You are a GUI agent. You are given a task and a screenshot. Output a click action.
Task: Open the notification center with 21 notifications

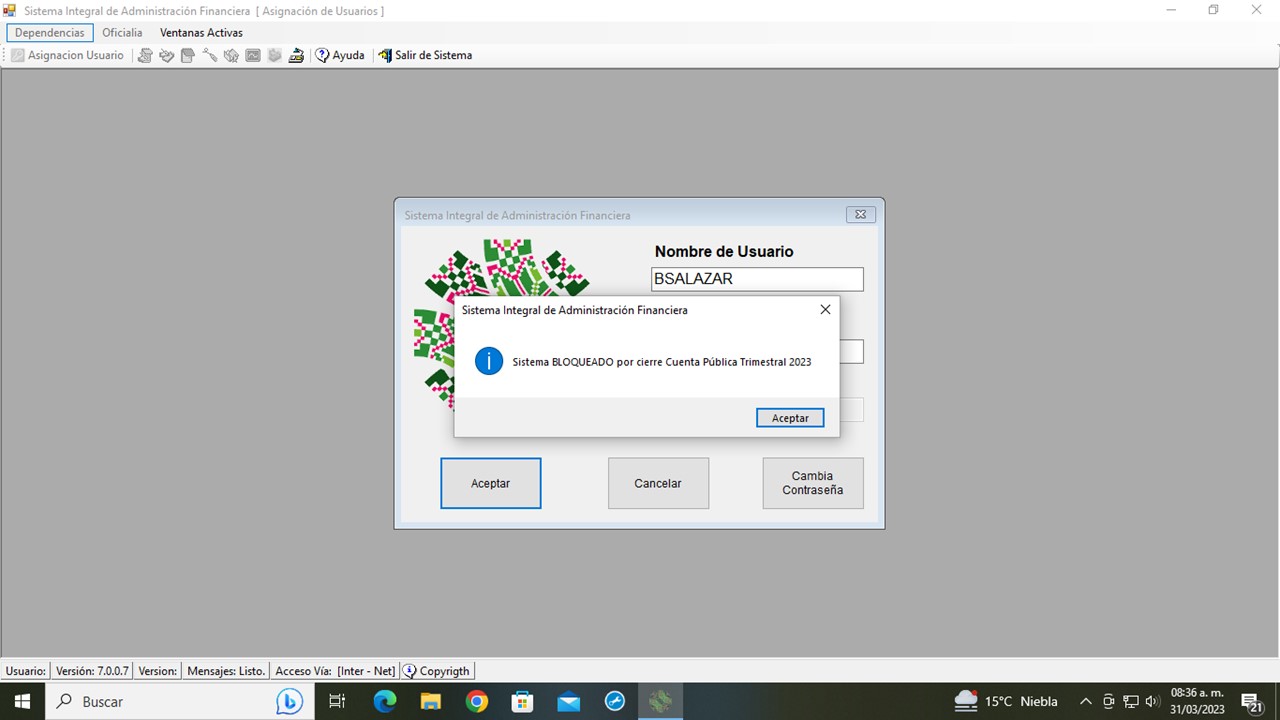[1250, 702]
